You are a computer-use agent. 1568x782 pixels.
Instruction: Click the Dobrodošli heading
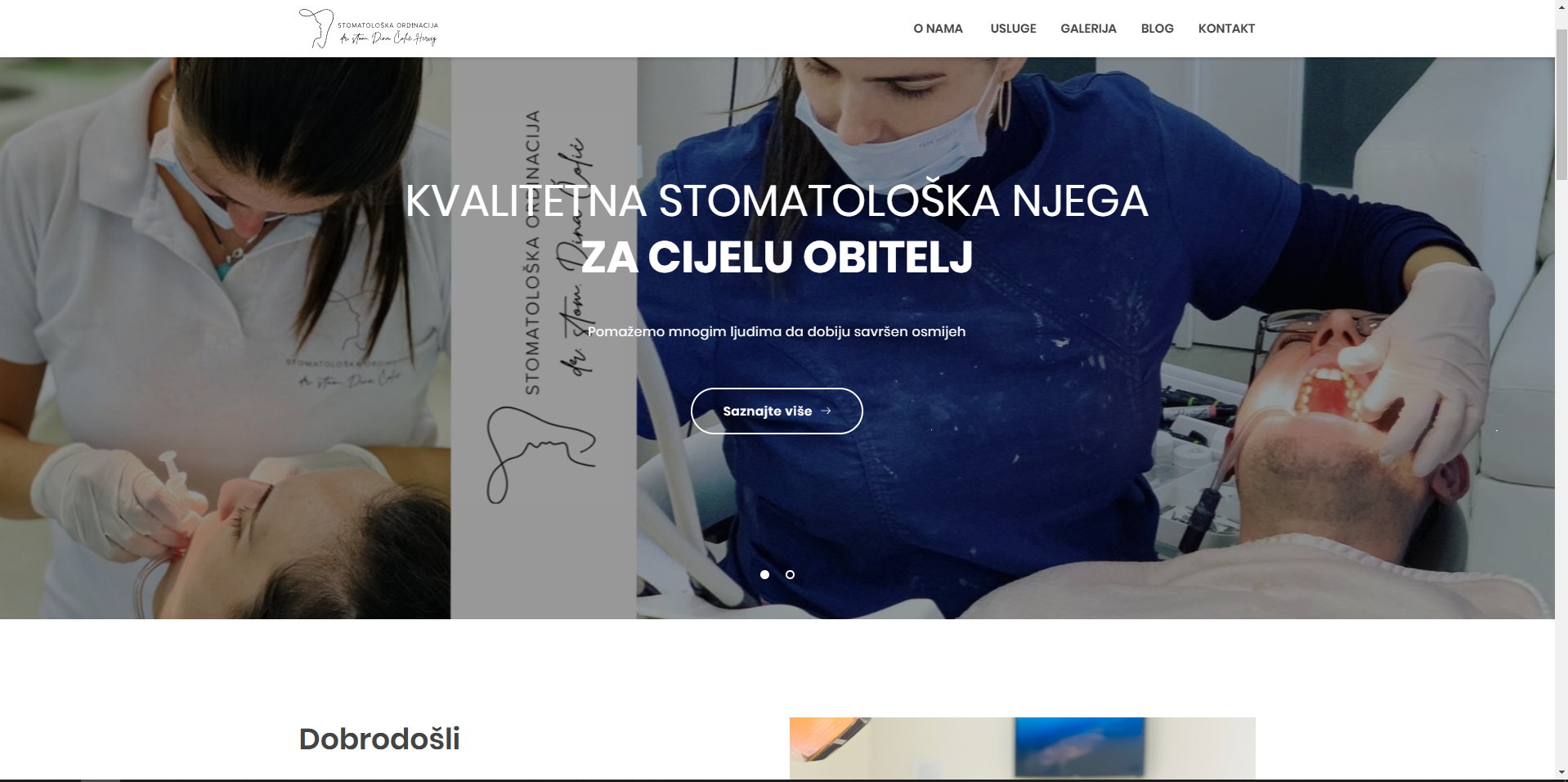click(x=379, y=739)
